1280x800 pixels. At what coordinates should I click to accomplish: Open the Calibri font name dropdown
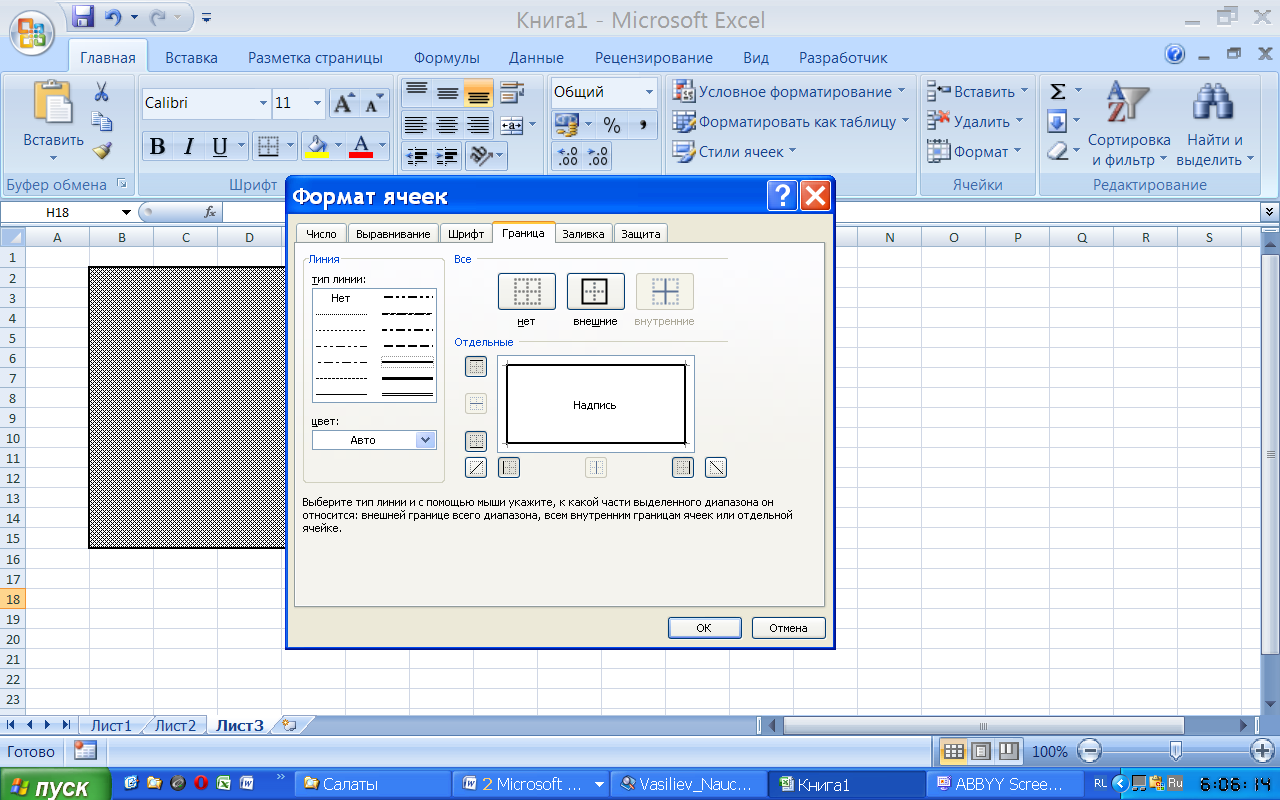click(x=263, y=103)
